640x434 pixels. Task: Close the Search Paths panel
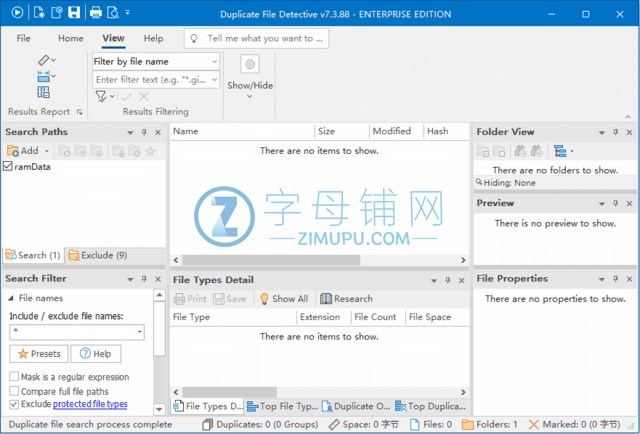coord(158,132)
